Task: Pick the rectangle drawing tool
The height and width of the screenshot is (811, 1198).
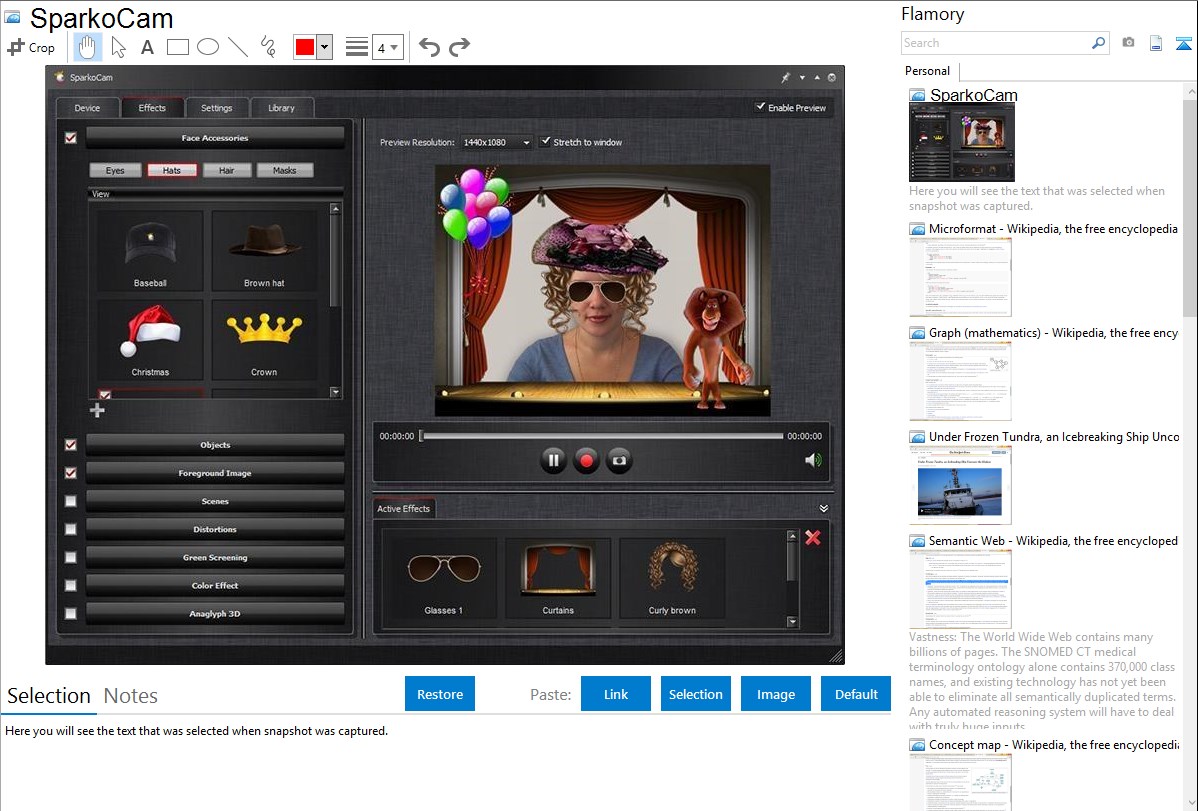Action: click(x=177, y=47)
